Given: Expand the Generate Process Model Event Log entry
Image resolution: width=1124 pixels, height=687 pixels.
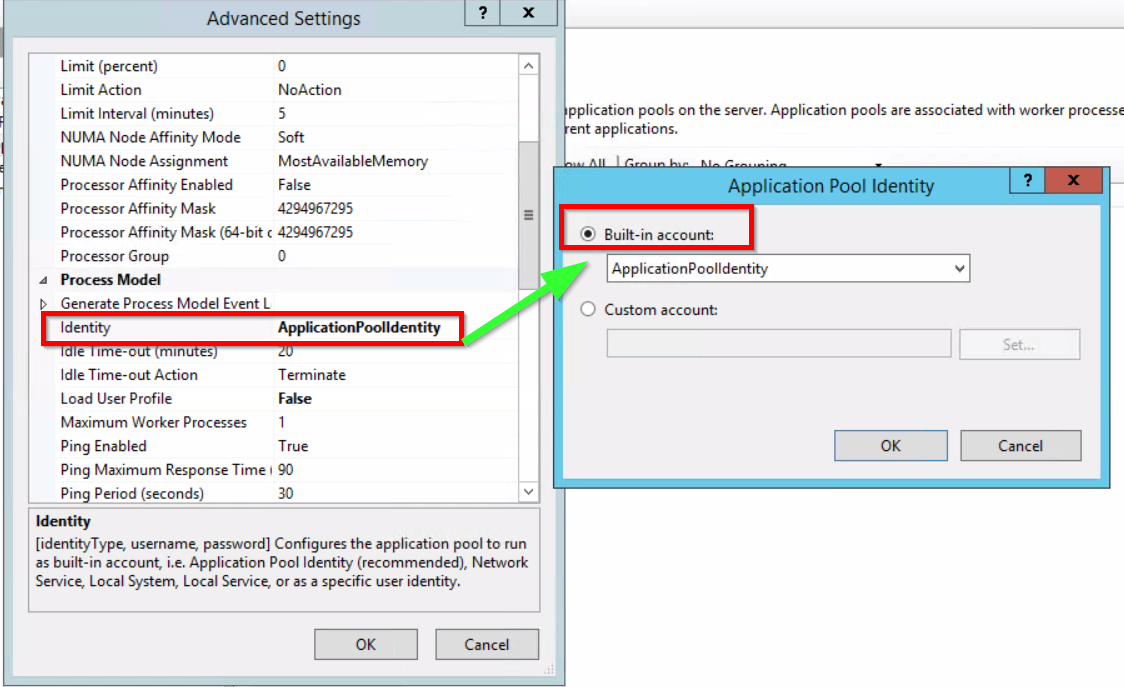Looking at the screenshot, I should pos(42,303).
